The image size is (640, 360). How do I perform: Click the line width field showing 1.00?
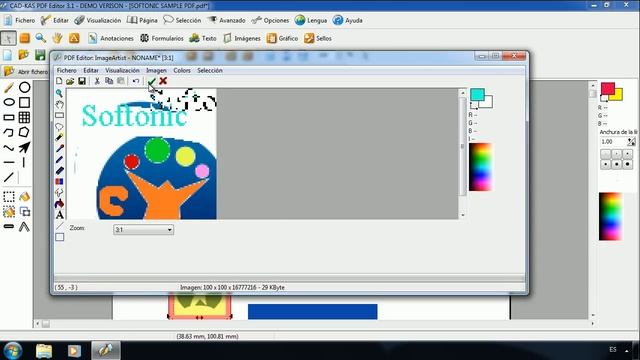point(613,142)
